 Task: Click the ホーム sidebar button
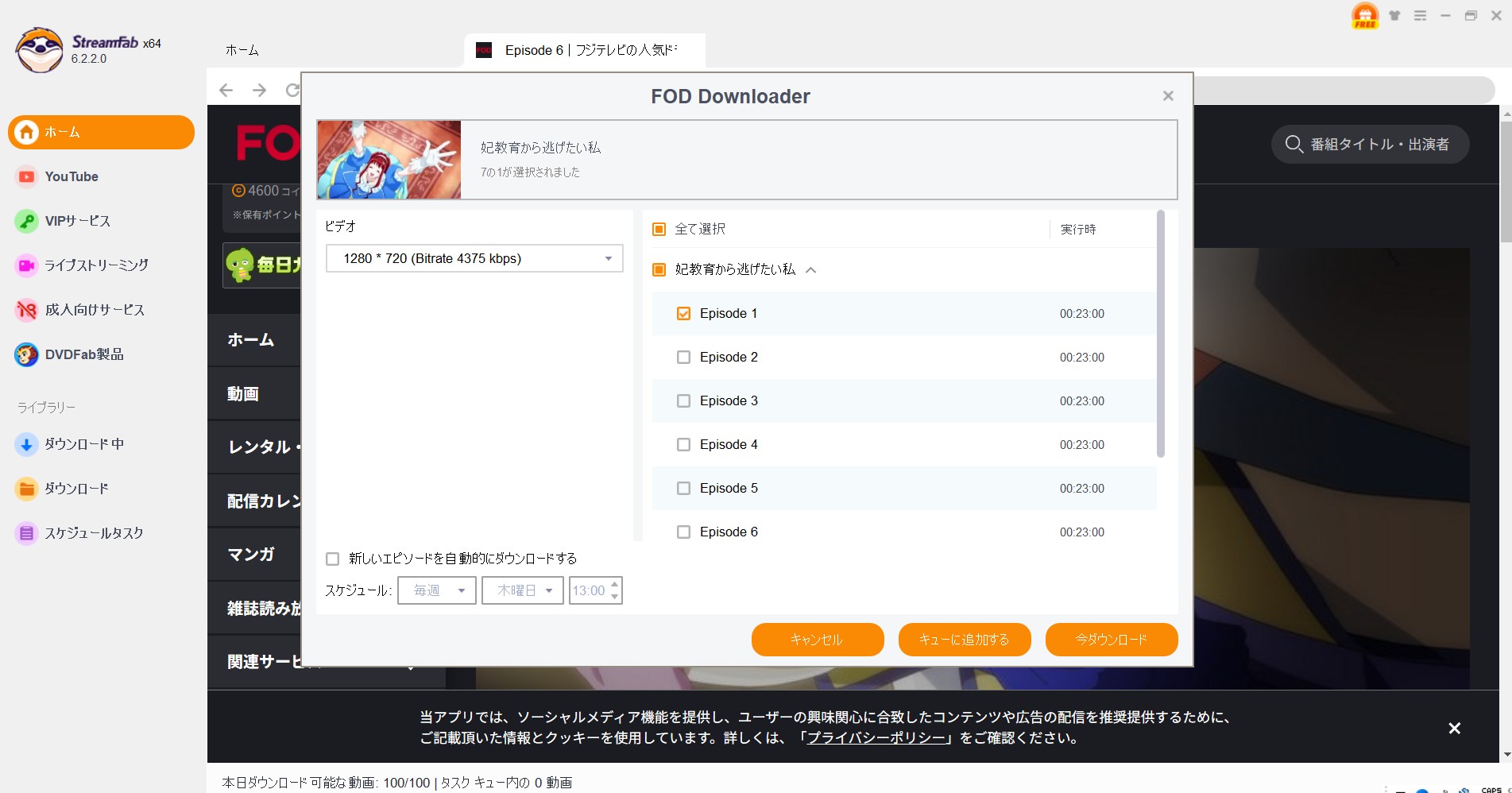tap(101, 132)
